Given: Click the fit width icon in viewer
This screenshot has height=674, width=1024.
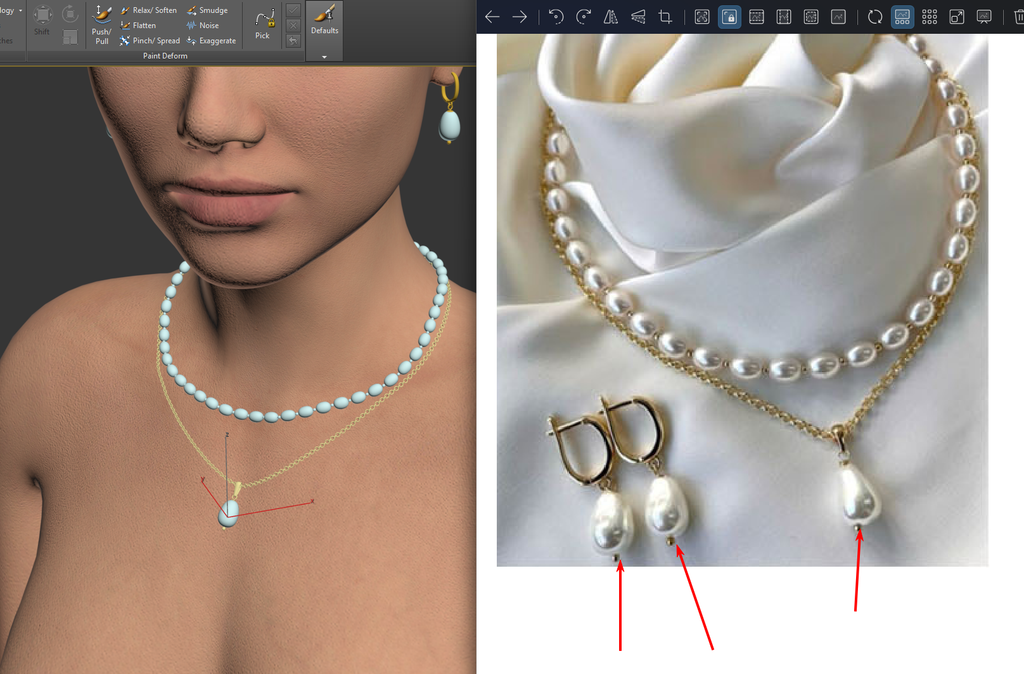Looking at the screenshot, I should pyautogui.click(x=756, y=16).
